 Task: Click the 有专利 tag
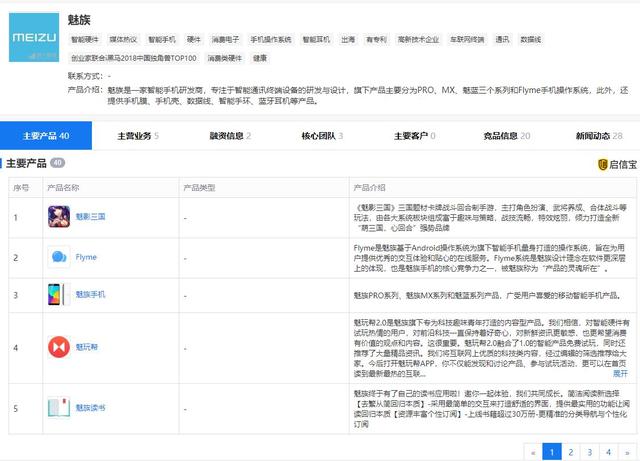point(376,40)
